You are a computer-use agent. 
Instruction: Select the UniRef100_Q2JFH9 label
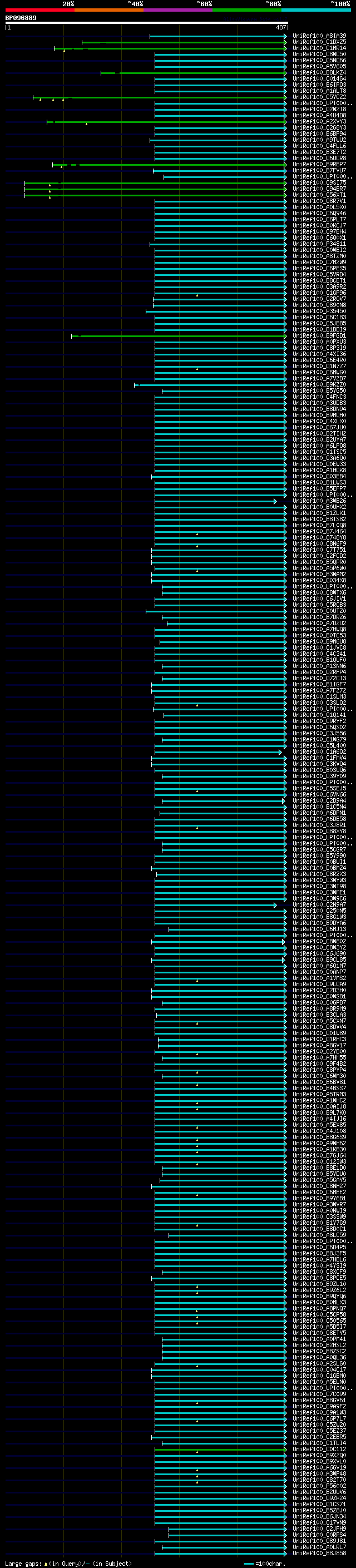pos(319,1529)
